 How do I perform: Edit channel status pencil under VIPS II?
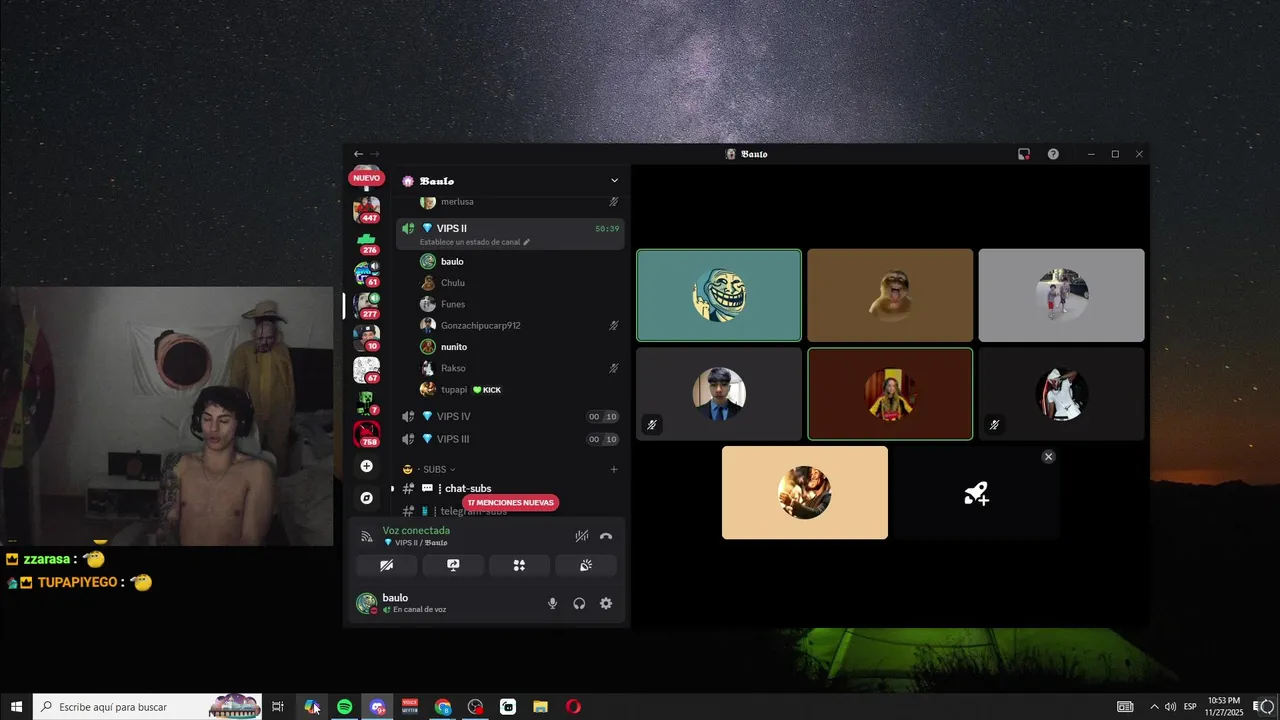pyautogui.click(x=526, y=242)
